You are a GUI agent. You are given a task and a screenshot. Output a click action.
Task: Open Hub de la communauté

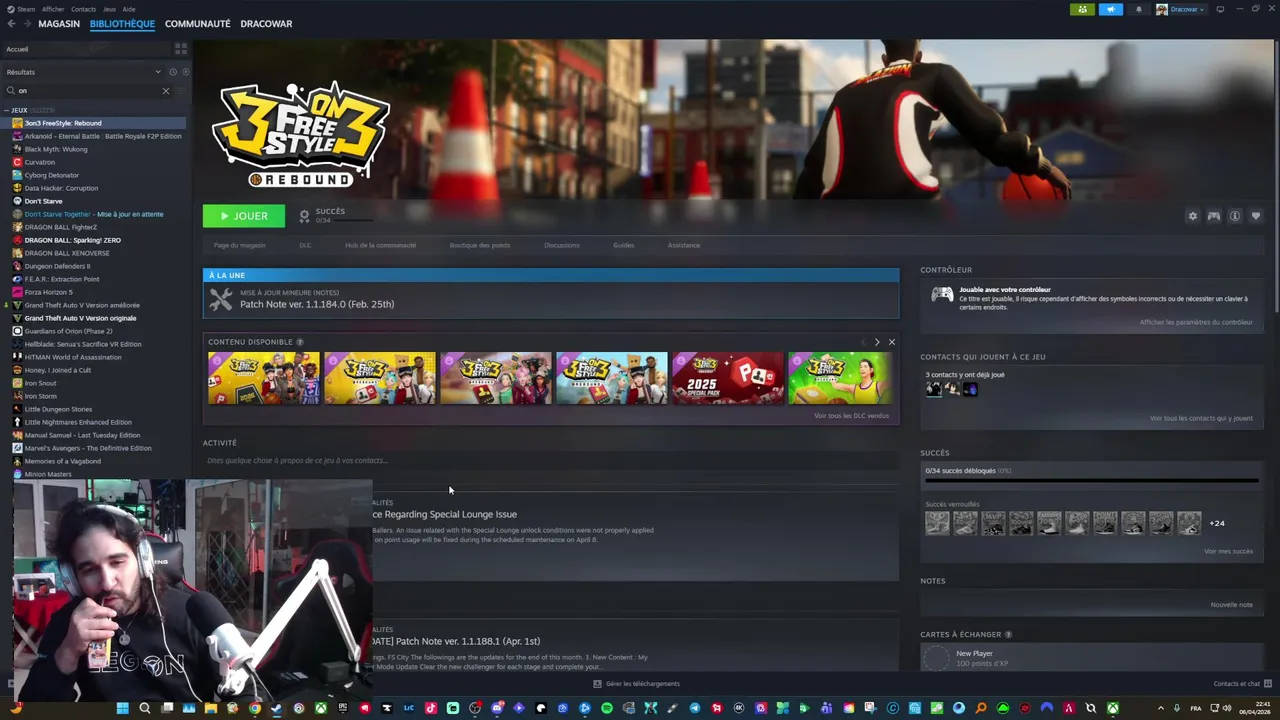(x=380, y=245)
